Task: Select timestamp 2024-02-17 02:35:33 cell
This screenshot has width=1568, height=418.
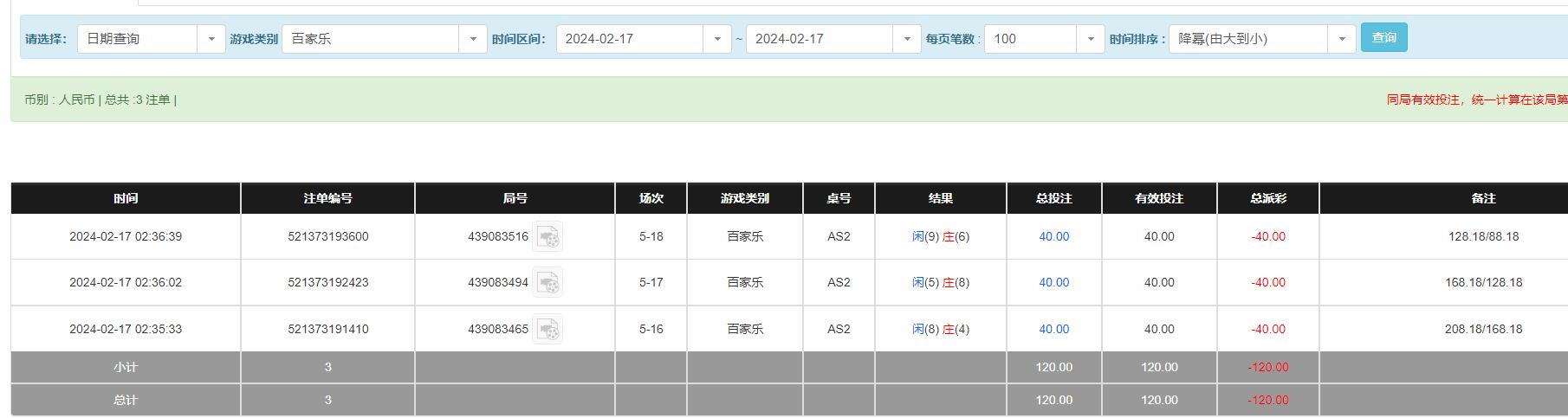Action: tap(126, 329)
